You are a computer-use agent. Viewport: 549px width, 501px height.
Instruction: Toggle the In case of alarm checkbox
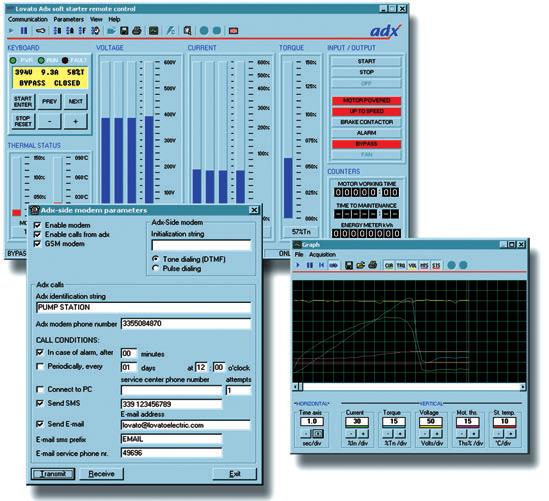coord(40,352)
